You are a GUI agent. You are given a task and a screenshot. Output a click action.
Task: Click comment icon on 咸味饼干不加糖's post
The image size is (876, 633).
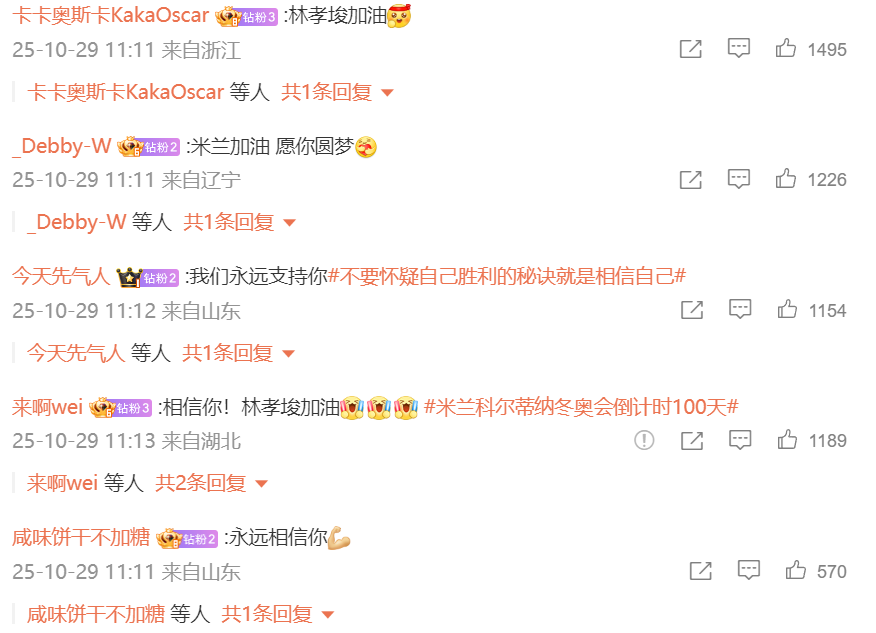[x=749, y=570]
